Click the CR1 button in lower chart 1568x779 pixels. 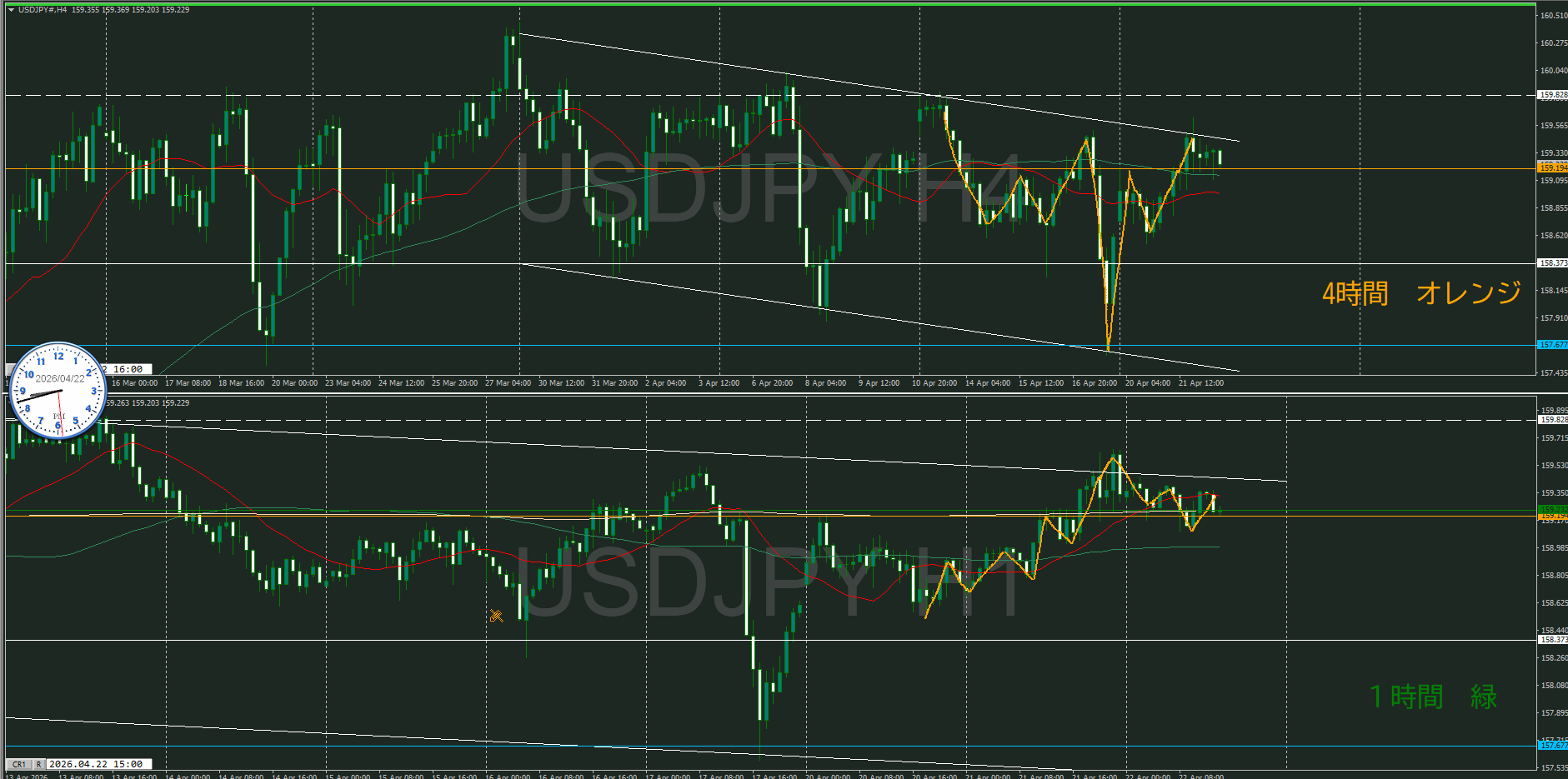pos(18,764)
